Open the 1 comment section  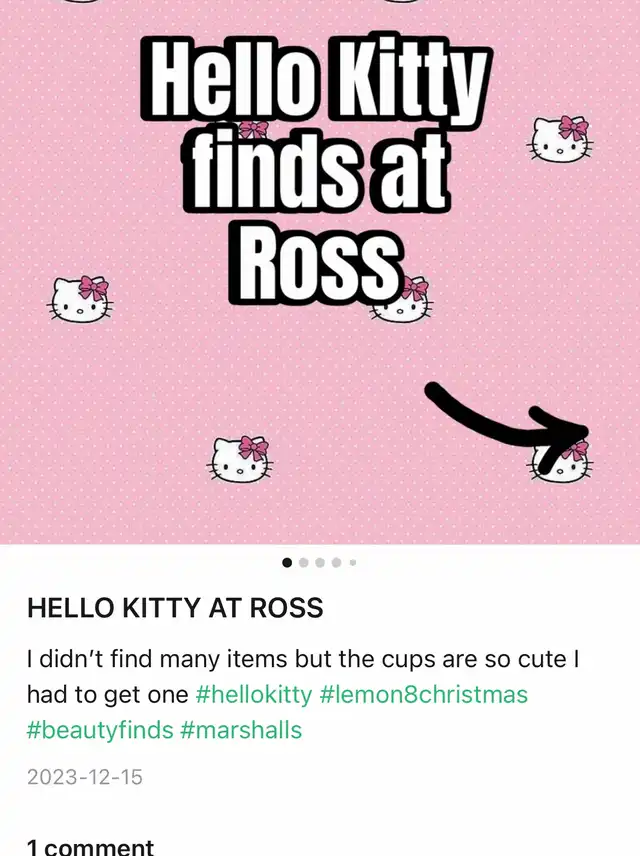(91, 847)
